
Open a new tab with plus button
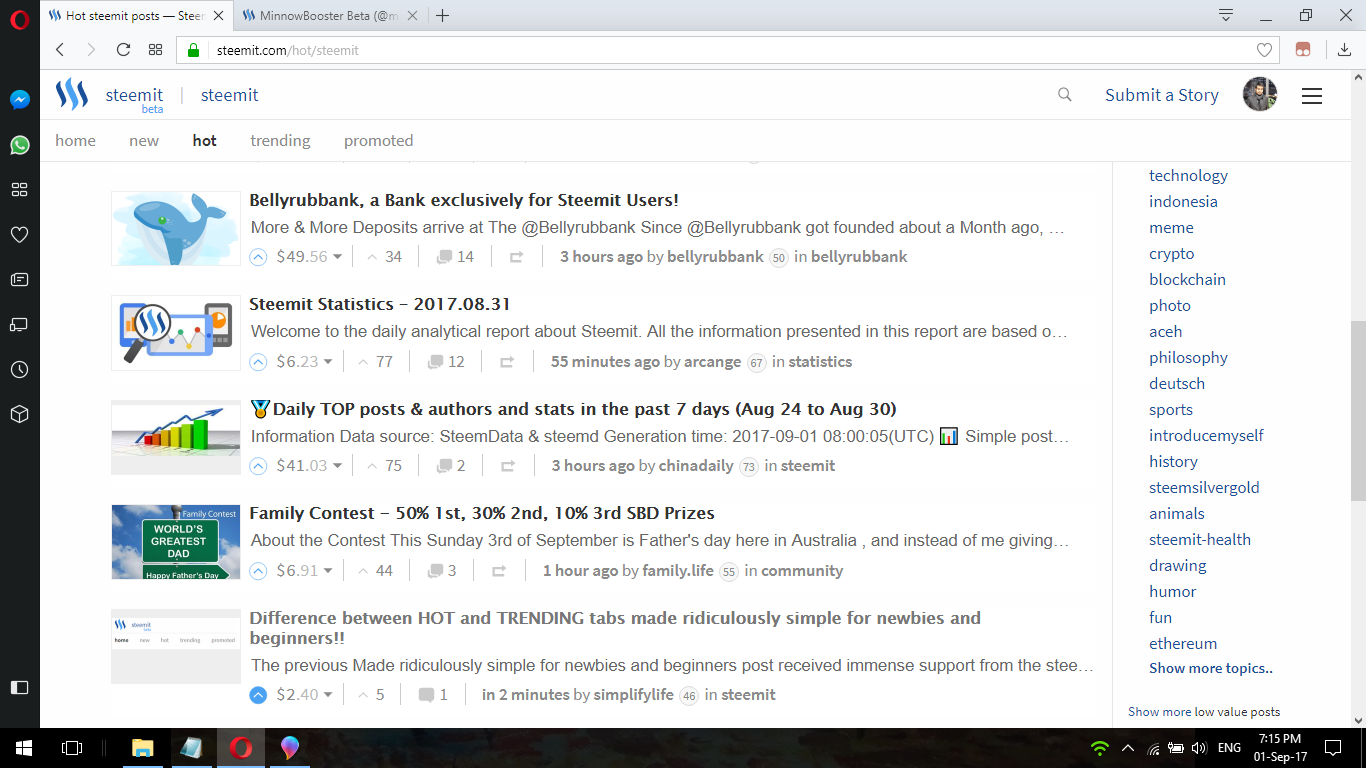click(443, 15)
